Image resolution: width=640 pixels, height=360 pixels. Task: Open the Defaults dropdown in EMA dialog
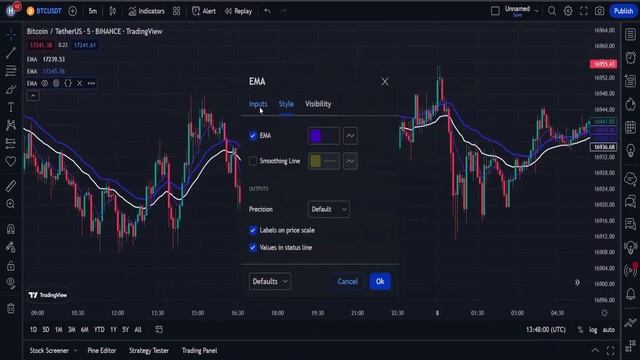(x=270, y=281)
